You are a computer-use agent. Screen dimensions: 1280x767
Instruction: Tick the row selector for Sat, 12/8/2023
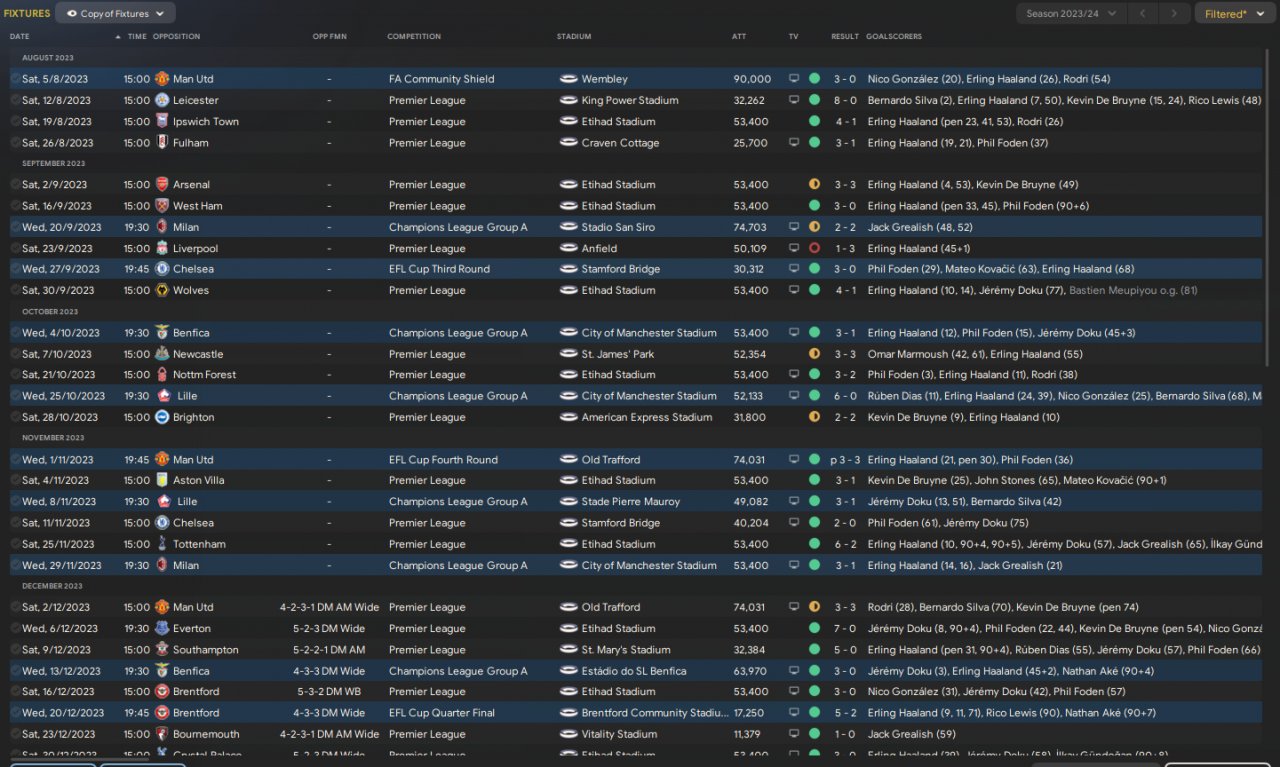point(15,100)
